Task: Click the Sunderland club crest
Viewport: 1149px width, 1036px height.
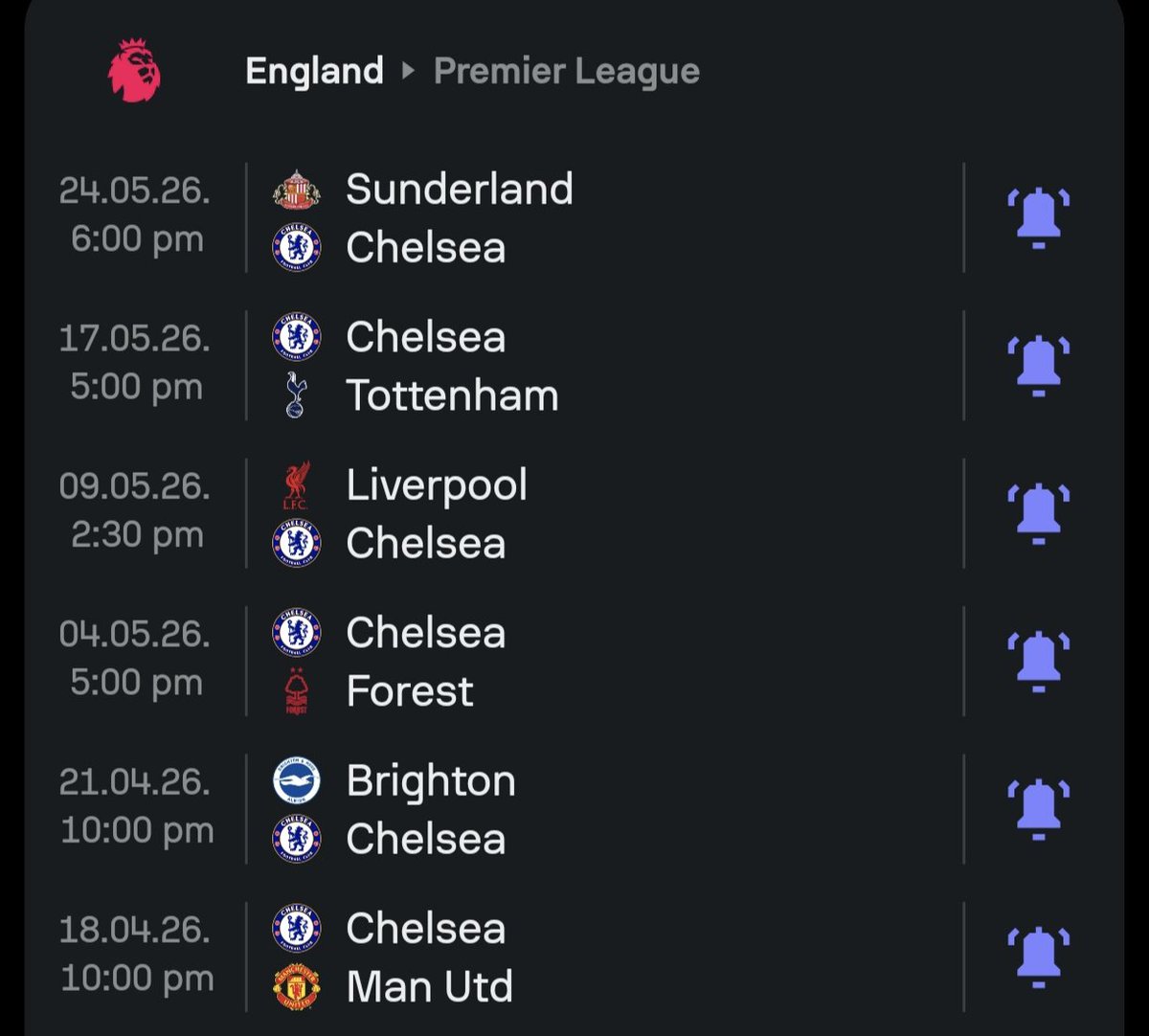Action: [x=297, y=189]
